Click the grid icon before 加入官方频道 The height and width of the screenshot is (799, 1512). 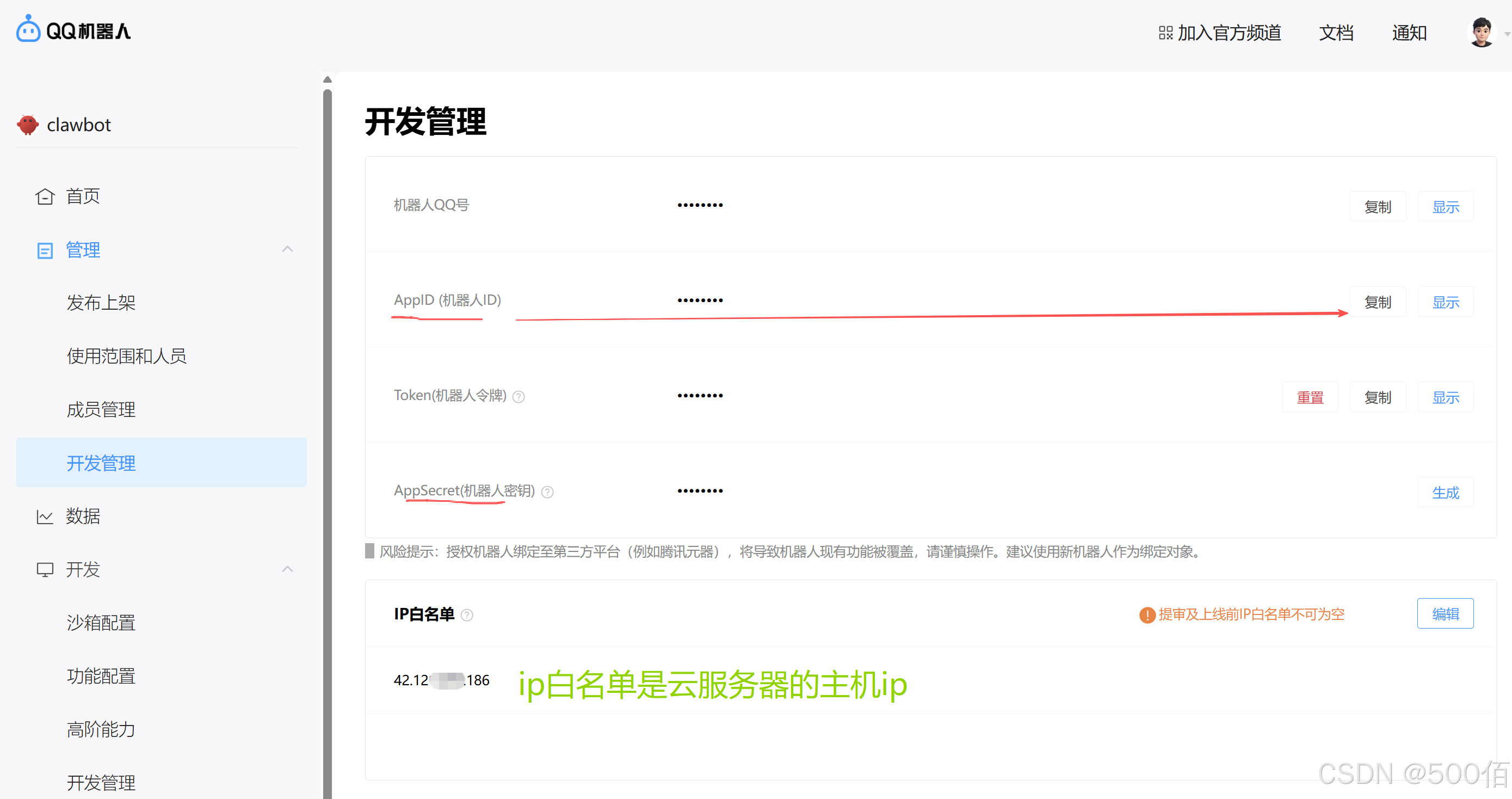point(1166,33)
